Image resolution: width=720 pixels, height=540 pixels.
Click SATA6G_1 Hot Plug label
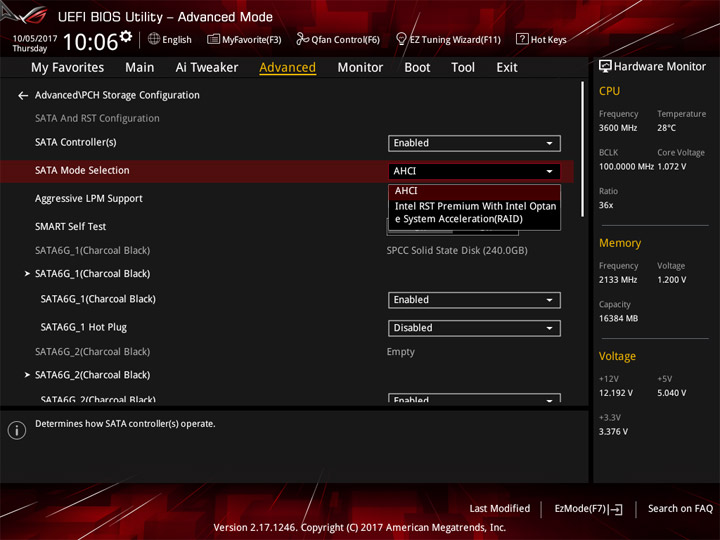click(x=84, y=327)
